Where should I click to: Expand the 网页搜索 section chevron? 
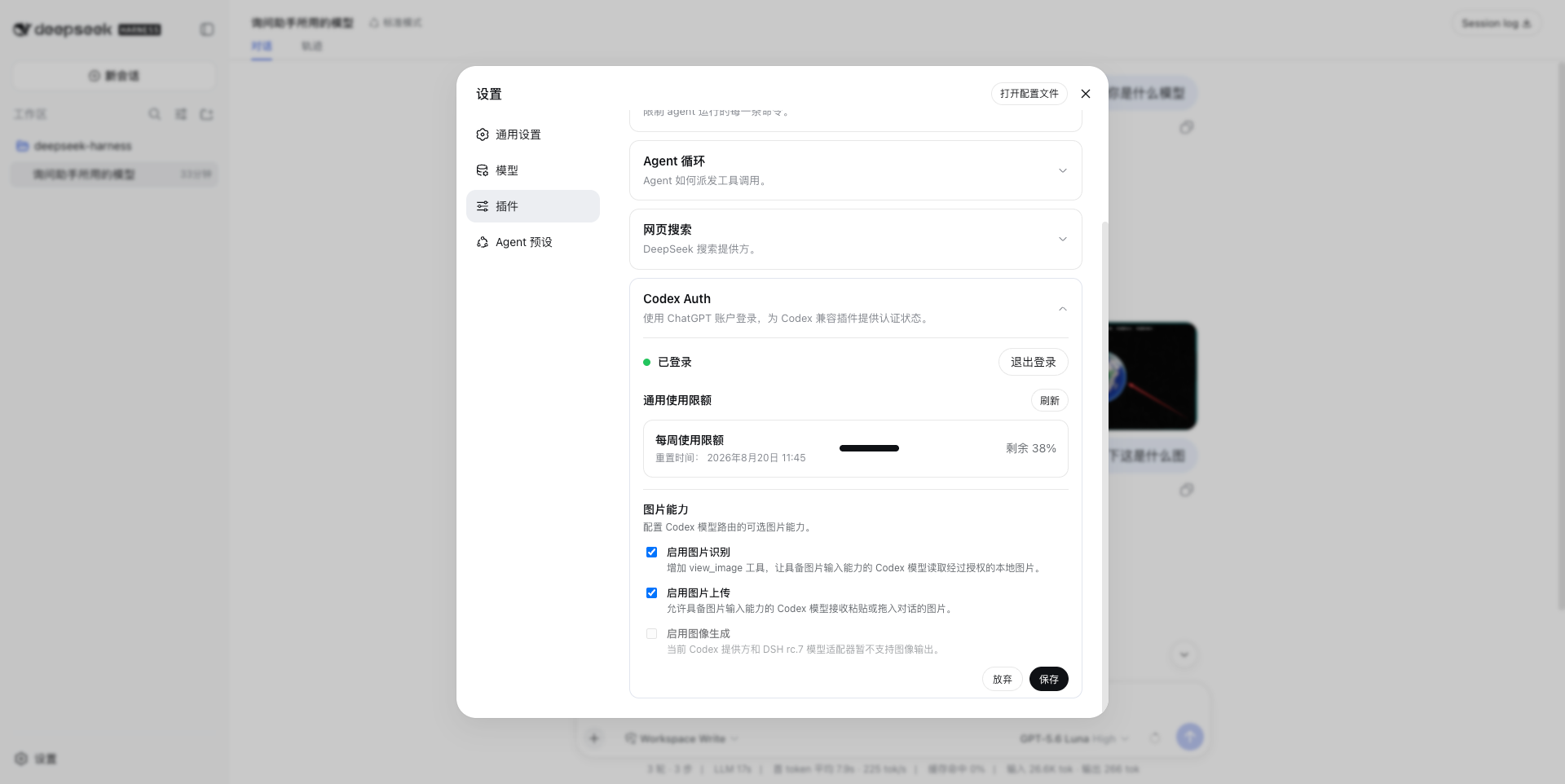coord(1062,239)
